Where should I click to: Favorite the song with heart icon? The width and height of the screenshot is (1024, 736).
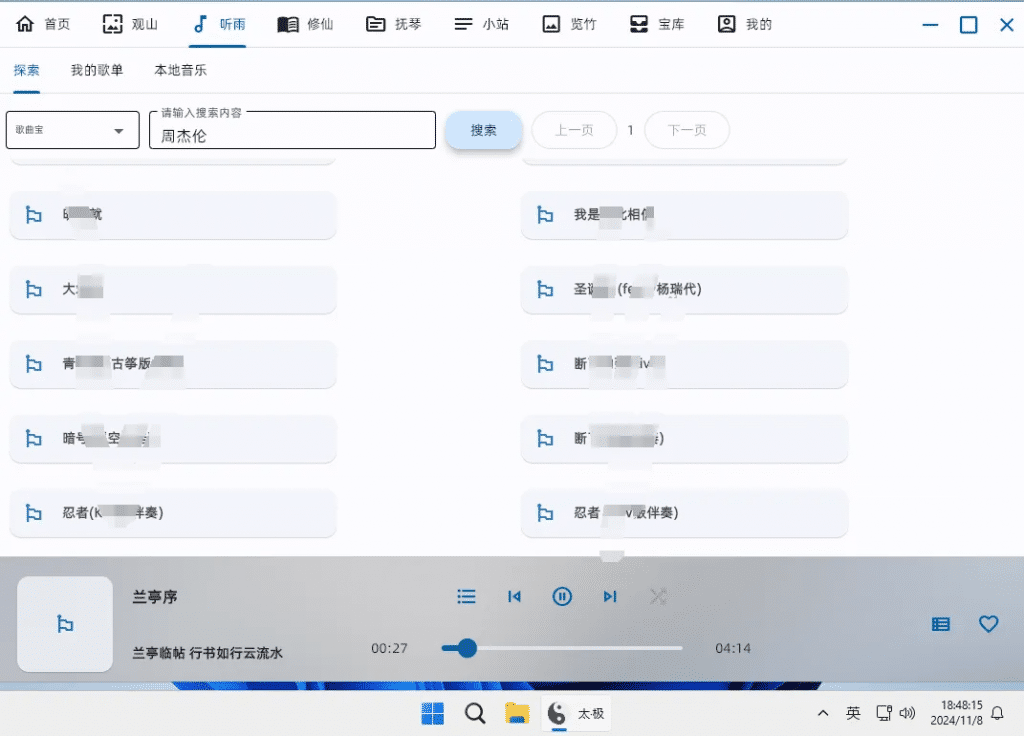(x=989, y=624)
